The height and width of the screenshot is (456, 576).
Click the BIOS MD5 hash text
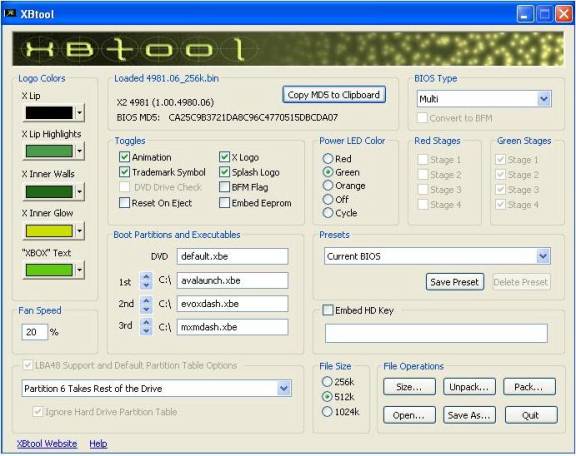(x=253, y=118)
